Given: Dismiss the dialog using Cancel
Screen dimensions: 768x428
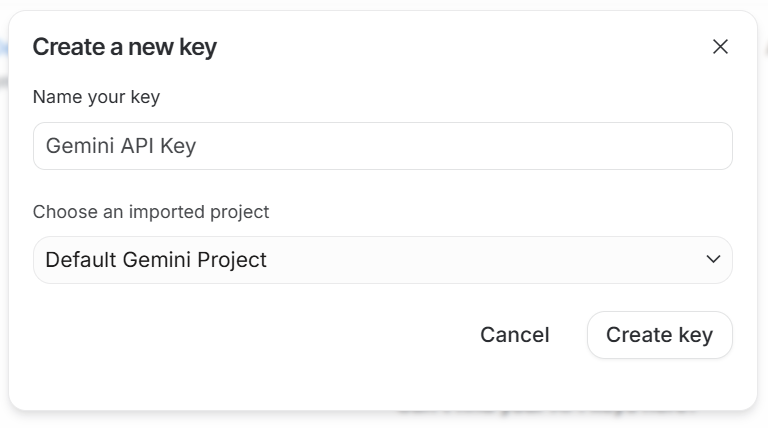Looking at the screenshot, I should click(x=514, y=335).
